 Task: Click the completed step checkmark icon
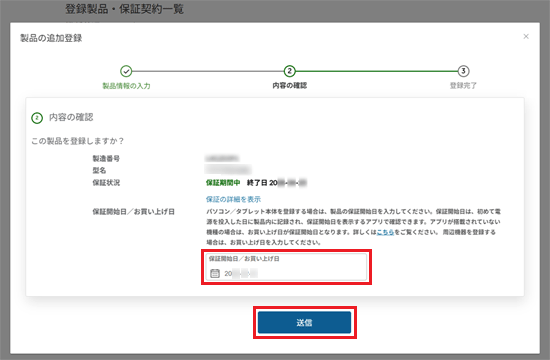point(126,71)
